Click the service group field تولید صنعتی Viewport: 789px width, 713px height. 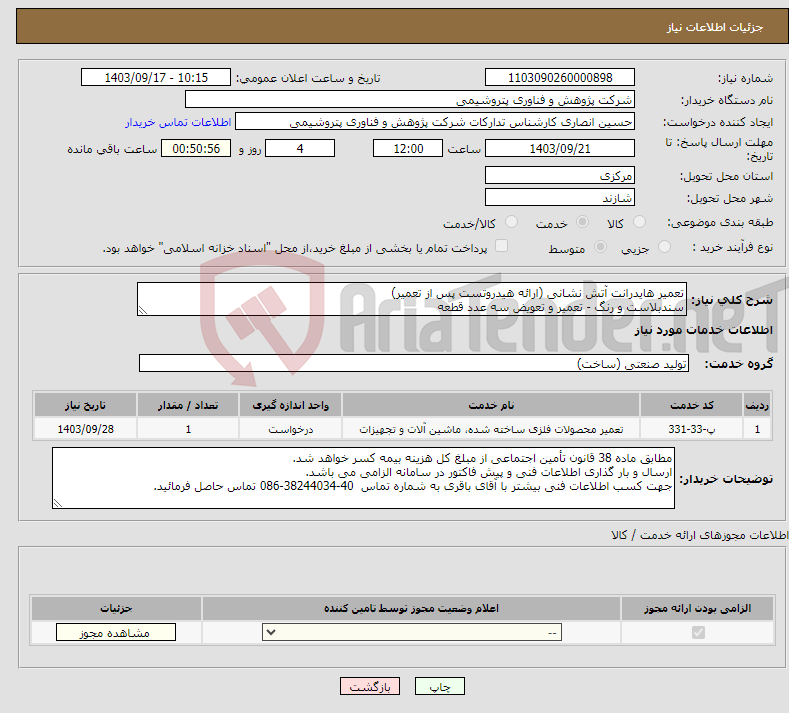coord(414,363)
